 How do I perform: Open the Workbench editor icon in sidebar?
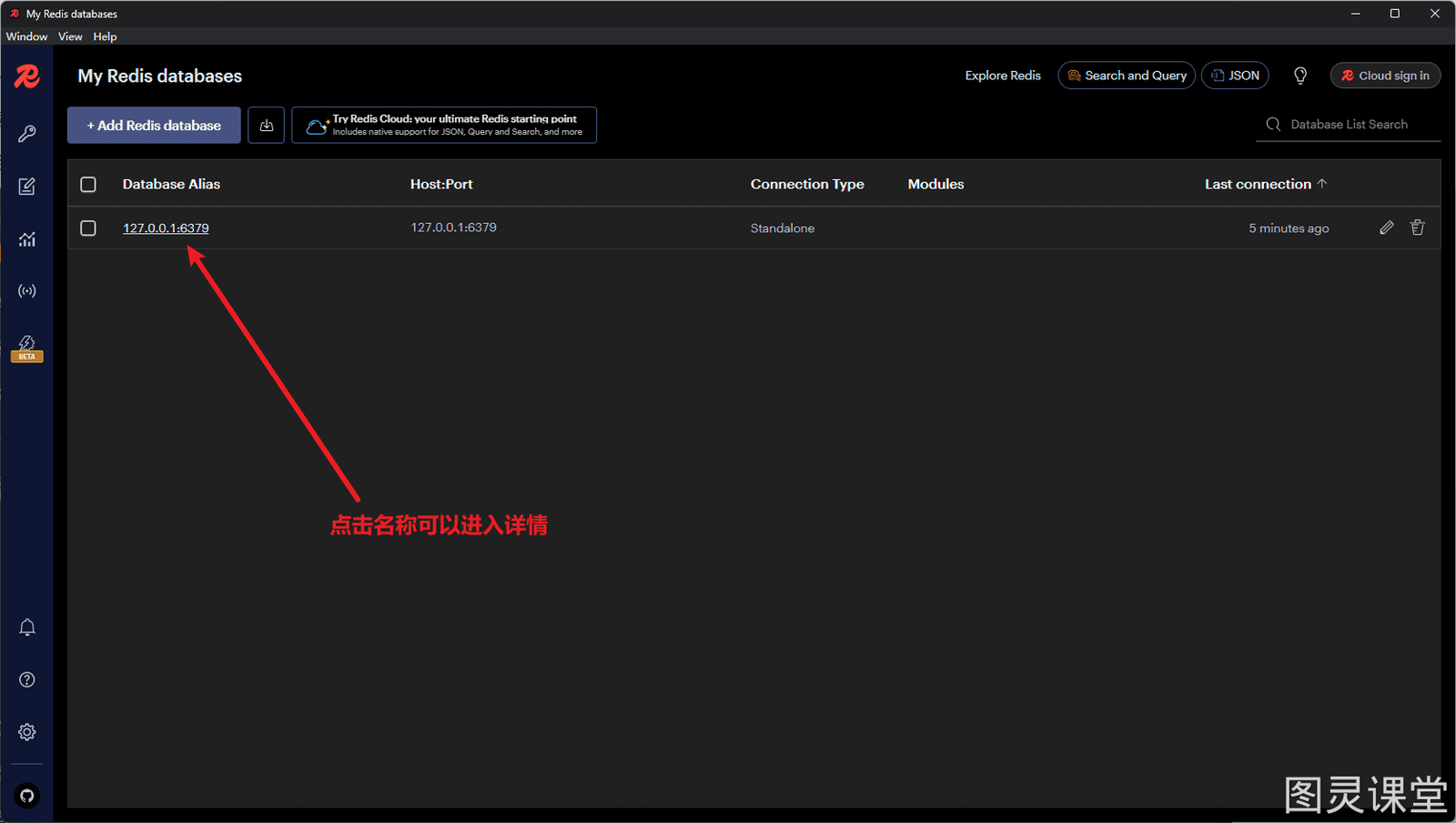[x=27, y=187]
